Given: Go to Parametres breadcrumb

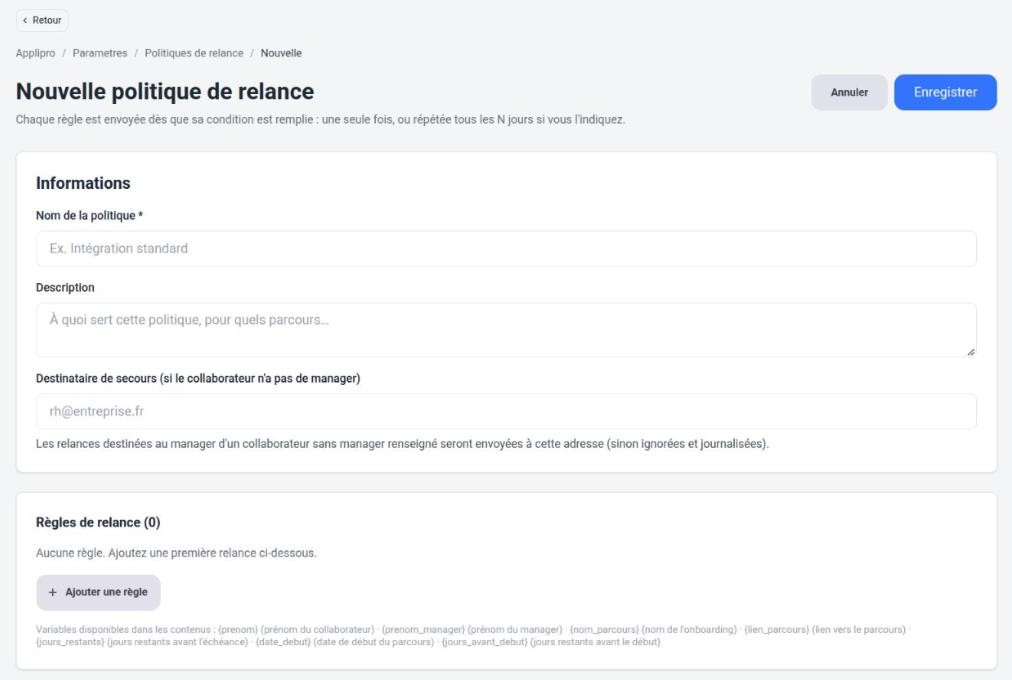Looking at the screenshot, I should (x=99, y=53).
